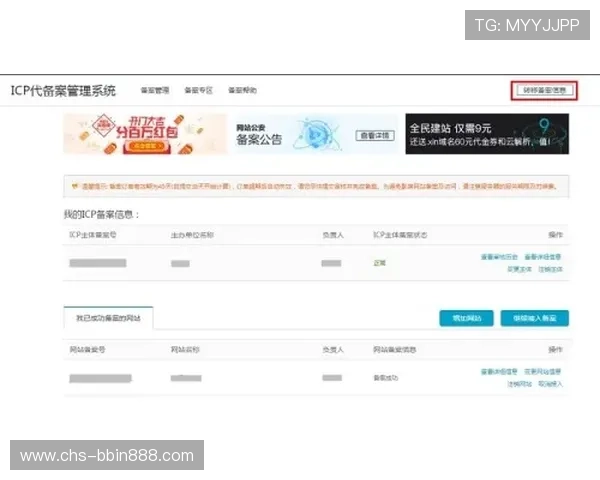Click the horn icon in the notice bar
The height and width of the screenshot is (480, 600).
(x=75, y=186)
